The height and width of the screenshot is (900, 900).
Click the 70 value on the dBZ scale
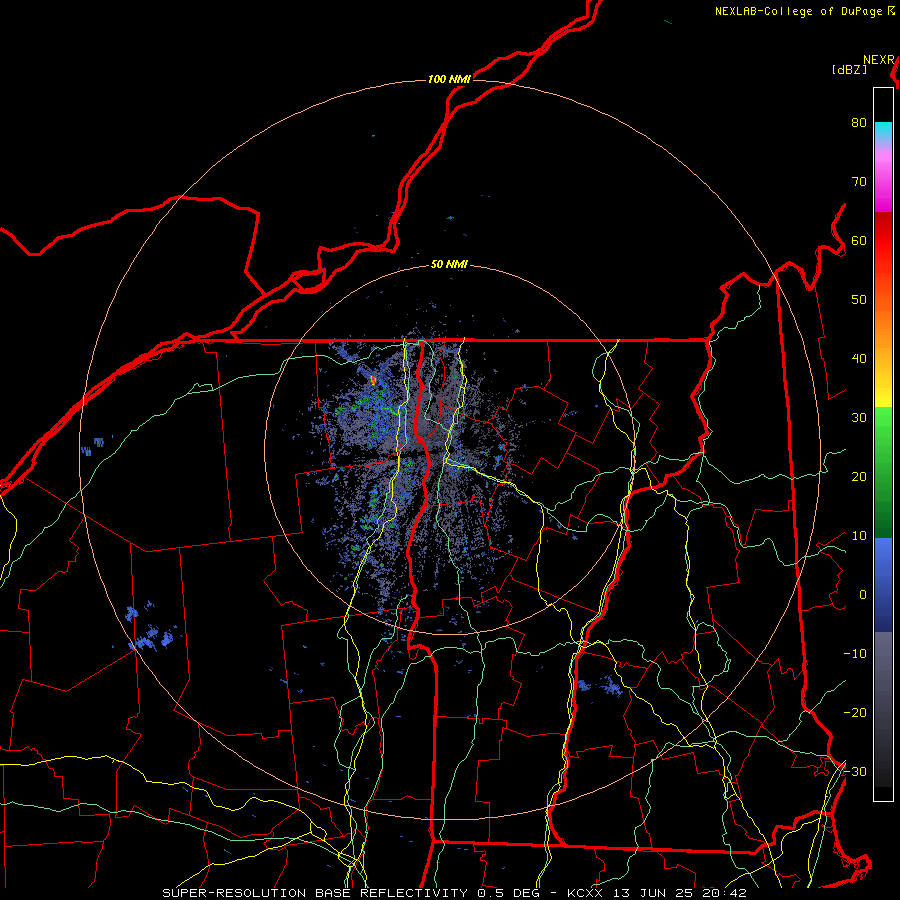(859, 182)
